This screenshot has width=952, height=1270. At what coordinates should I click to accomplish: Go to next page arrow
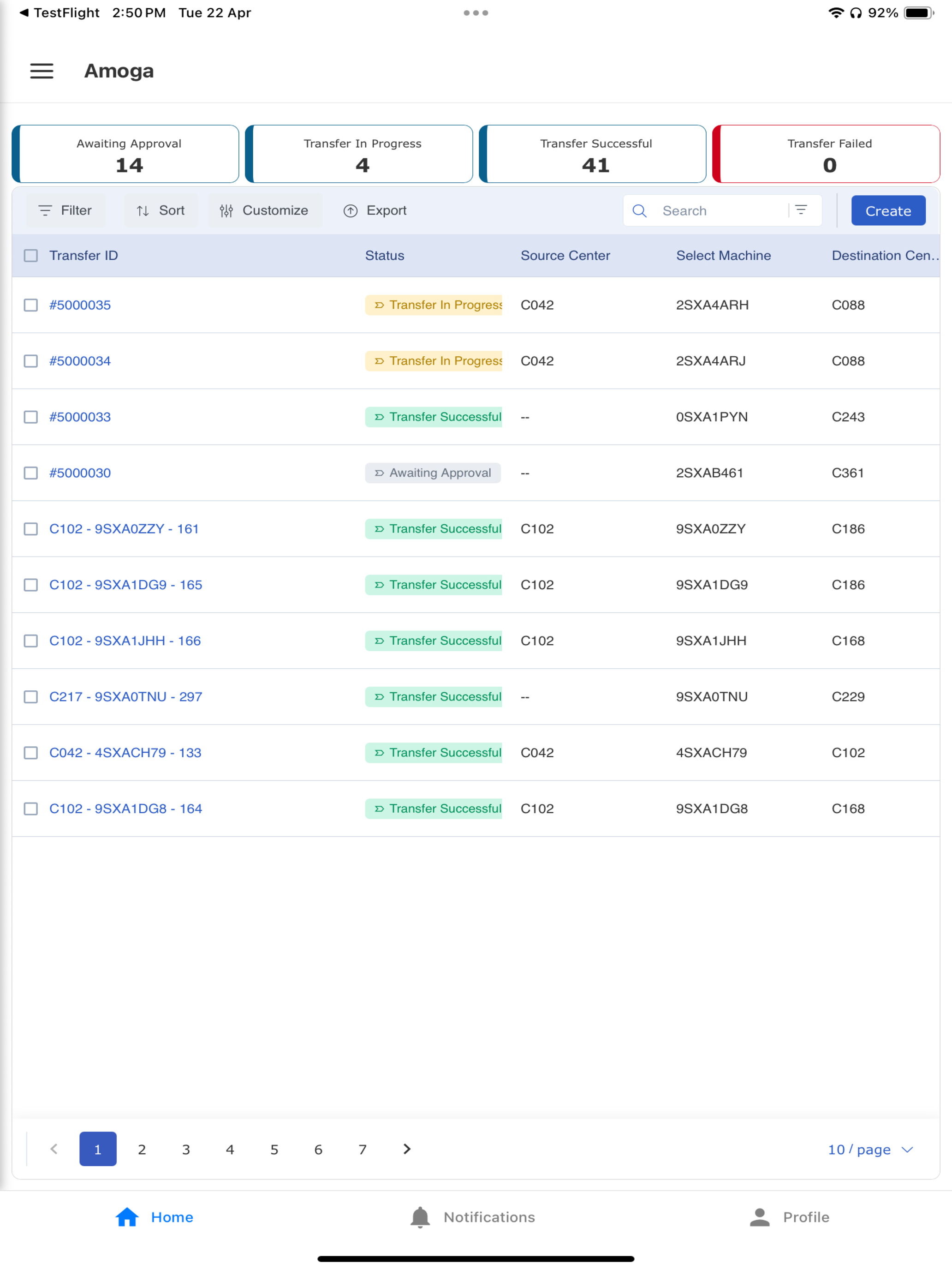(407, 1149)
